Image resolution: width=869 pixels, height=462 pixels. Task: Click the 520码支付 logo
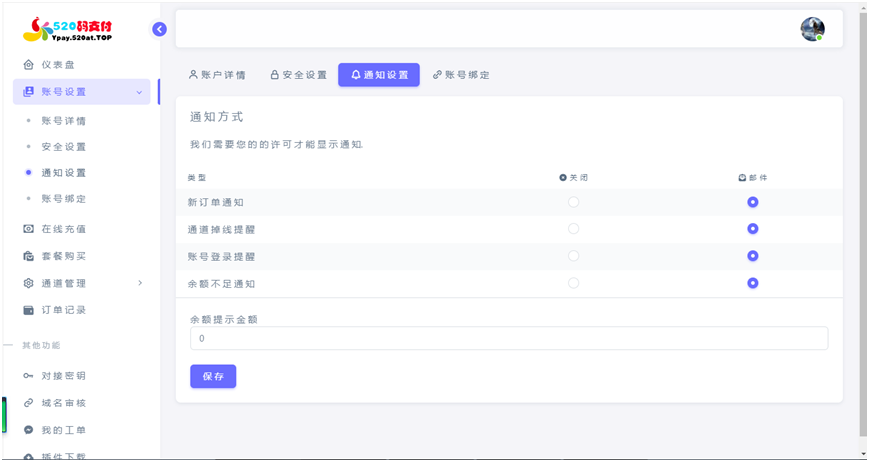pyautogui.click(x=67, y=30)
